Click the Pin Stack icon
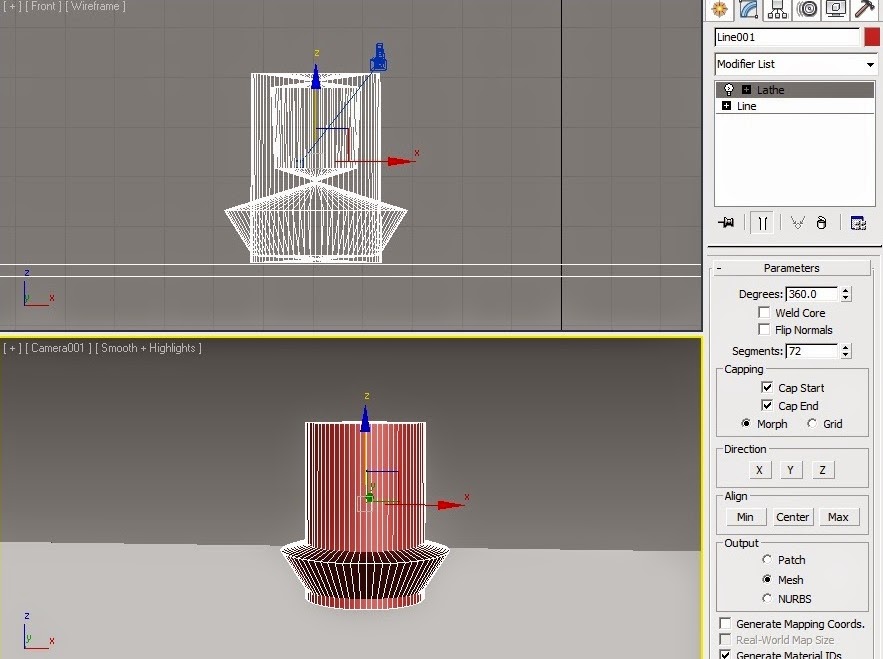 (x=726, y=222)
